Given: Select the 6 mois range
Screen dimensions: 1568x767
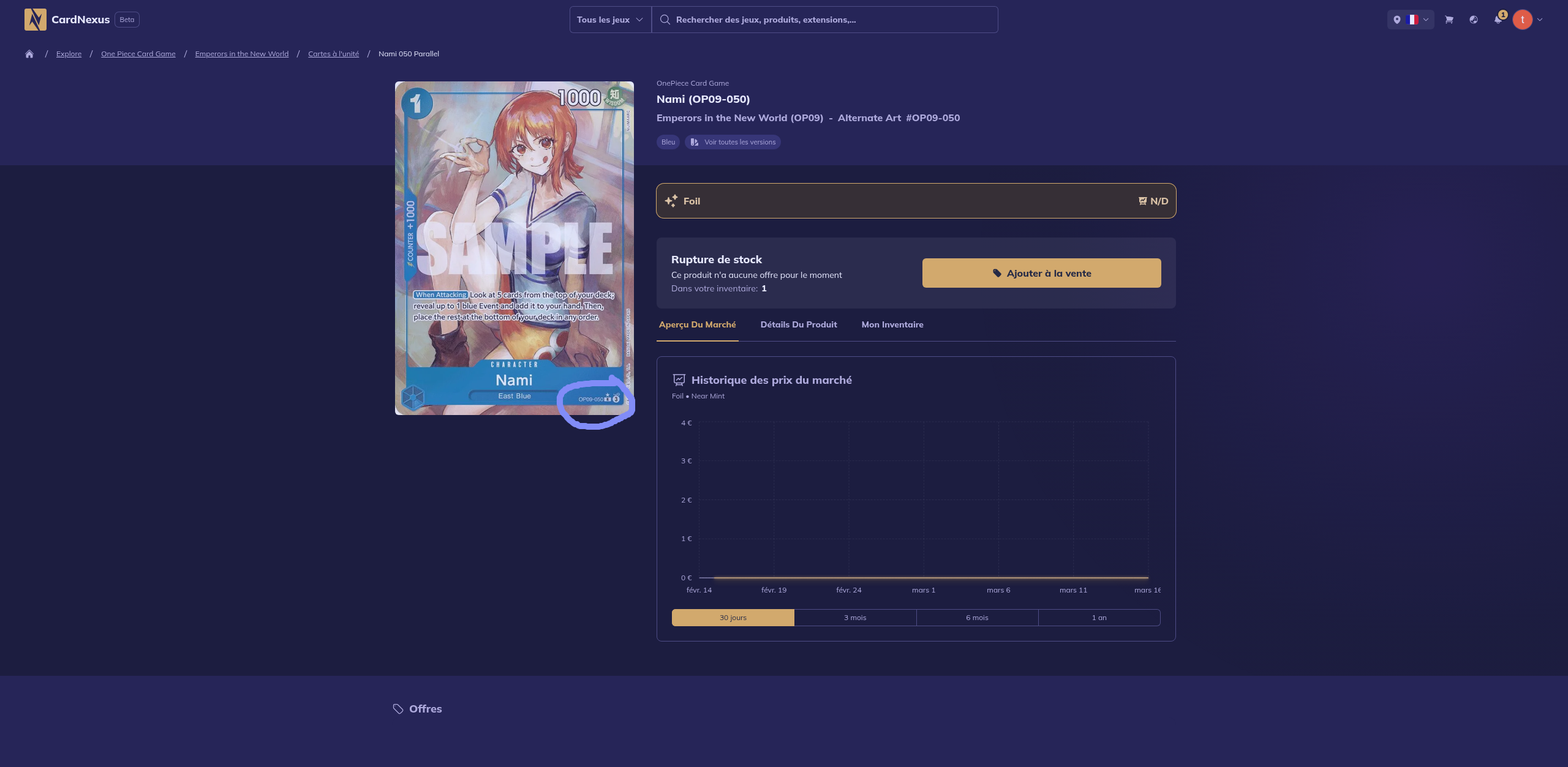Looking at the screenshot, I should click(x=977, y=618).
